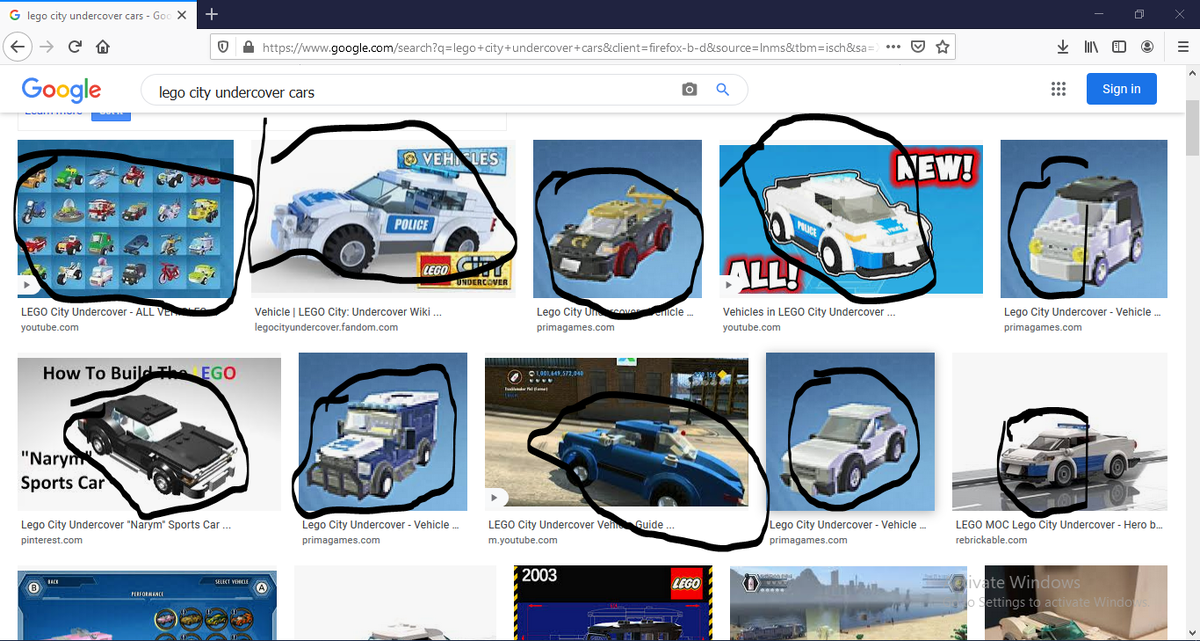The height and width of the screenshot is (641, 1200).
Task: Play icon on blue convertible video thumbnail
Action: pyautogui.click(x=494, y=497)
